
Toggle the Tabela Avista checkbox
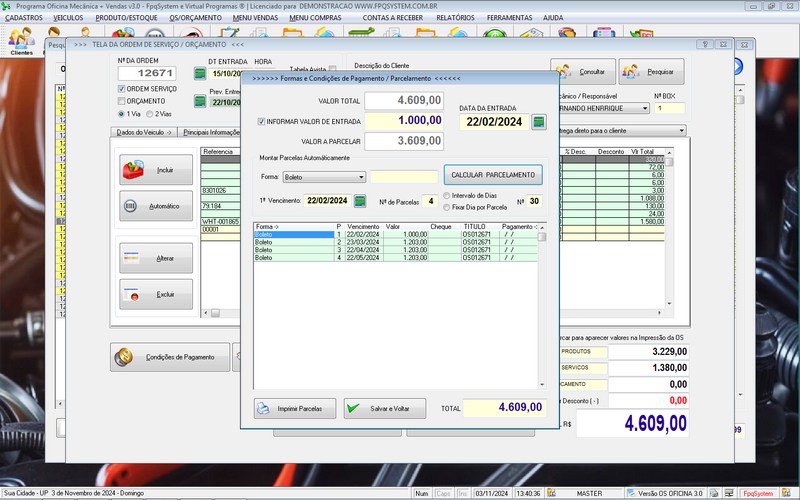(333, 68)
